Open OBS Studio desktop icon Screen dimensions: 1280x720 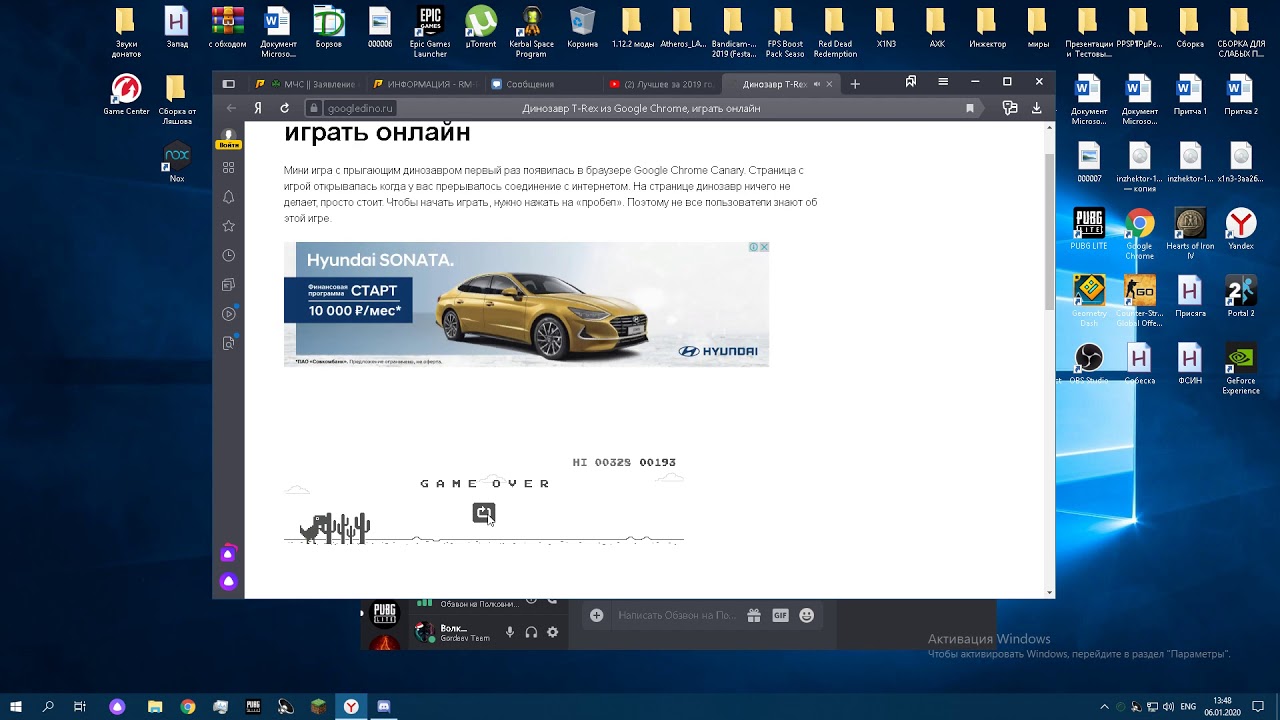[1089, 364]
